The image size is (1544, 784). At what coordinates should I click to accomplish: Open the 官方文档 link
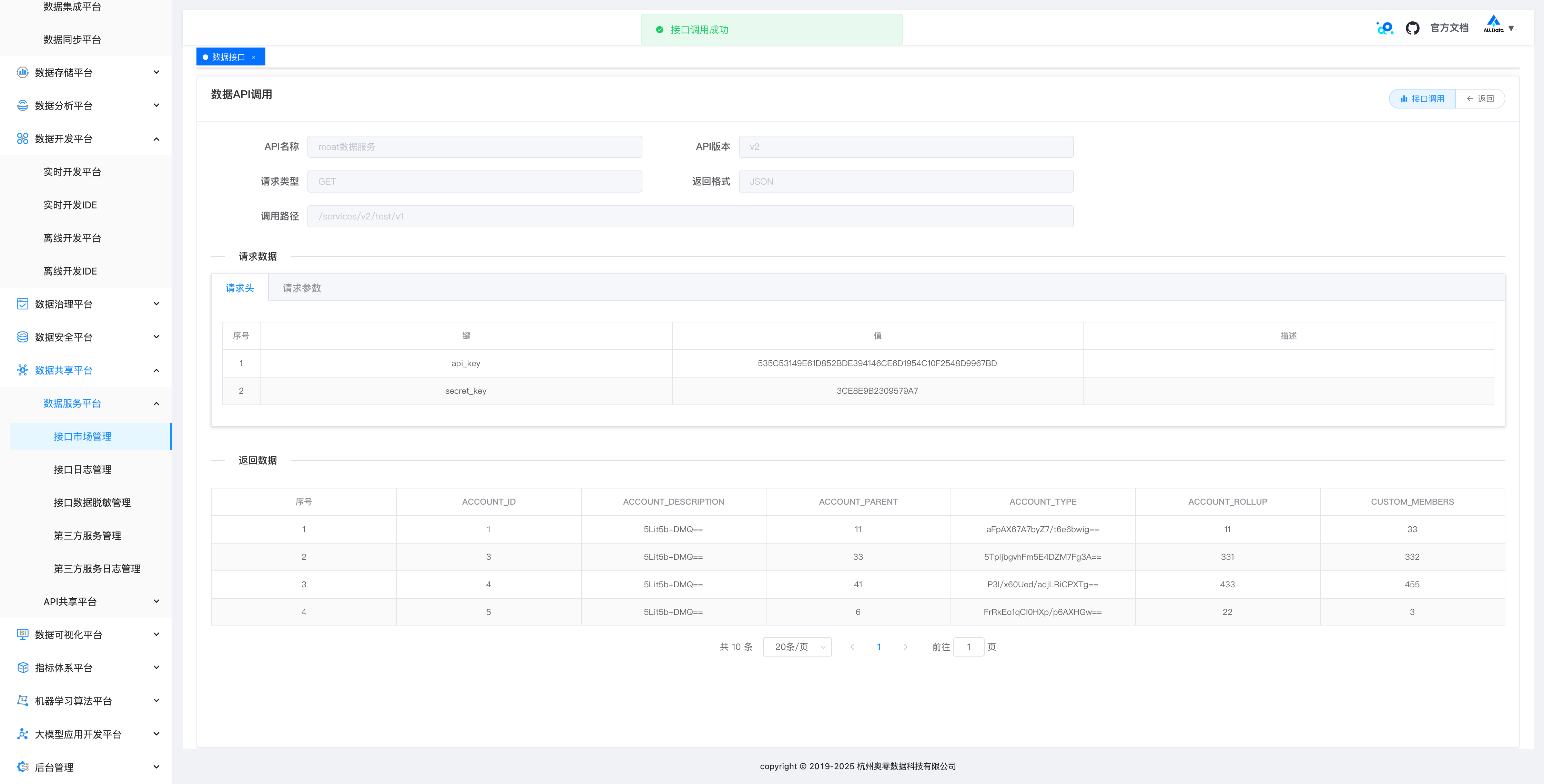pos(1449,28)
